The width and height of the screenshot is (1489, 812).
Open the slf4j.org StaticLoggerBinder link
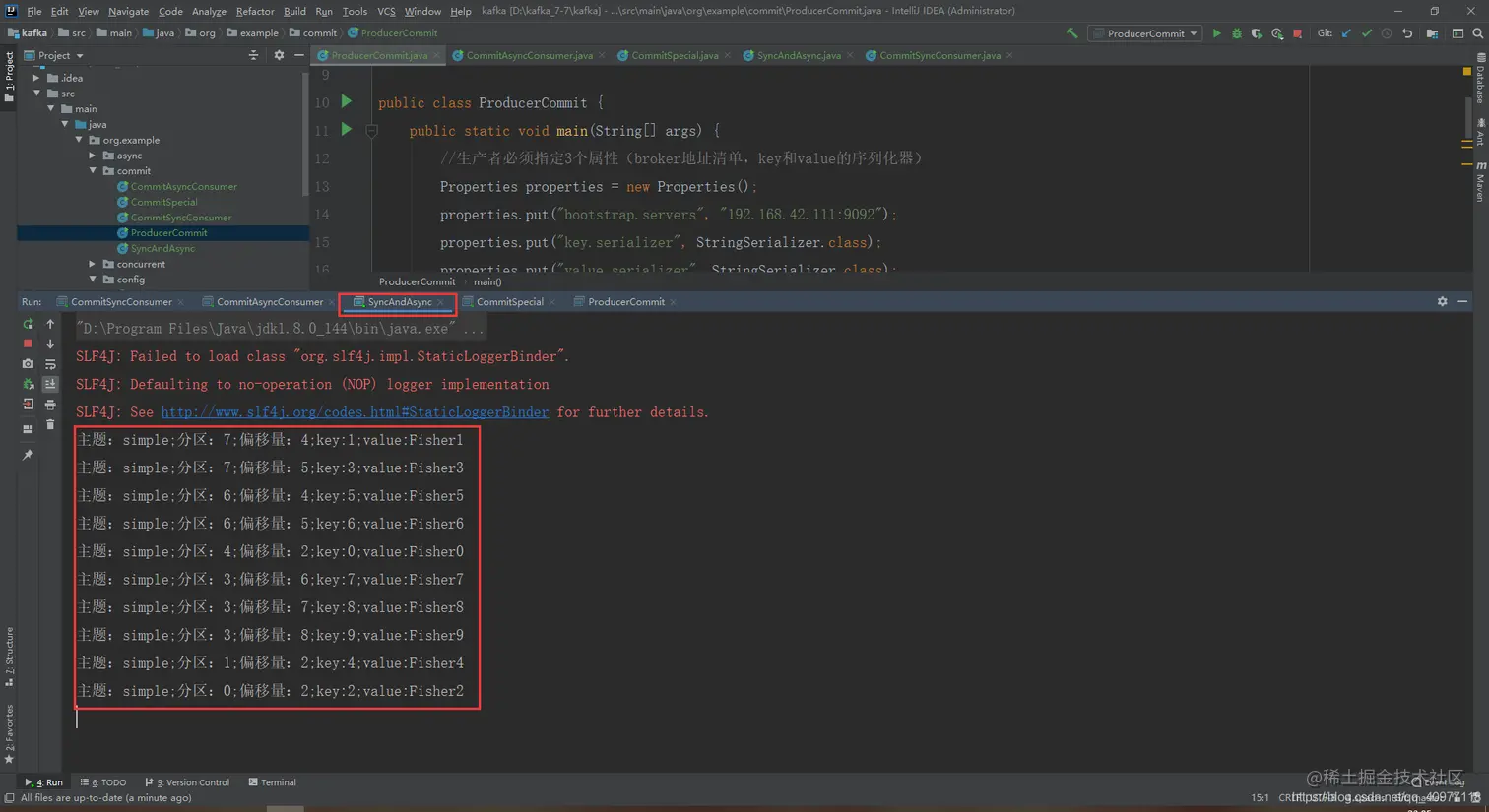(x=355, y=412)
